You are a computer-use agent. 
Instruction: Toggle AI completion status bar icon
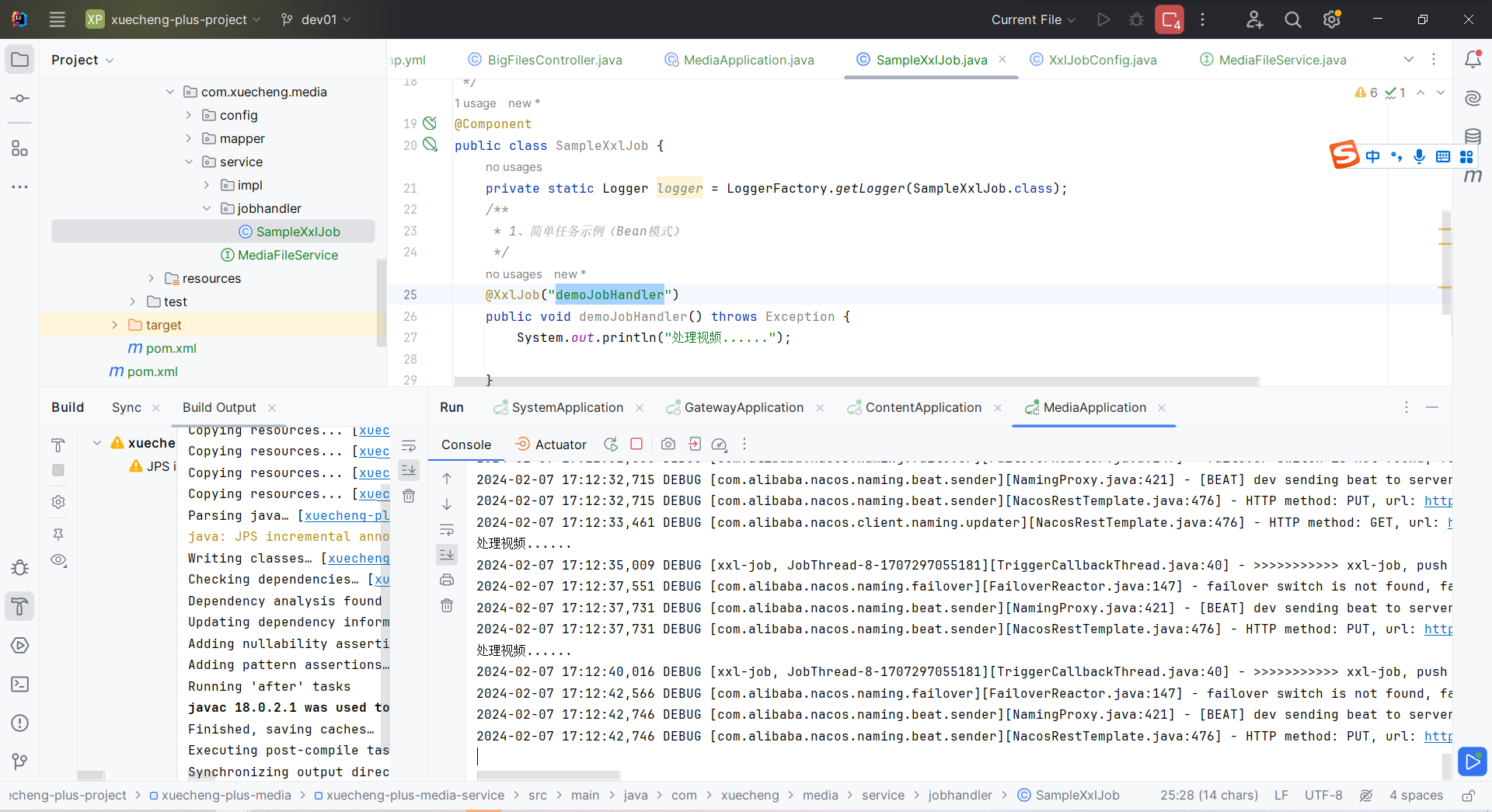pos(1366,796)
